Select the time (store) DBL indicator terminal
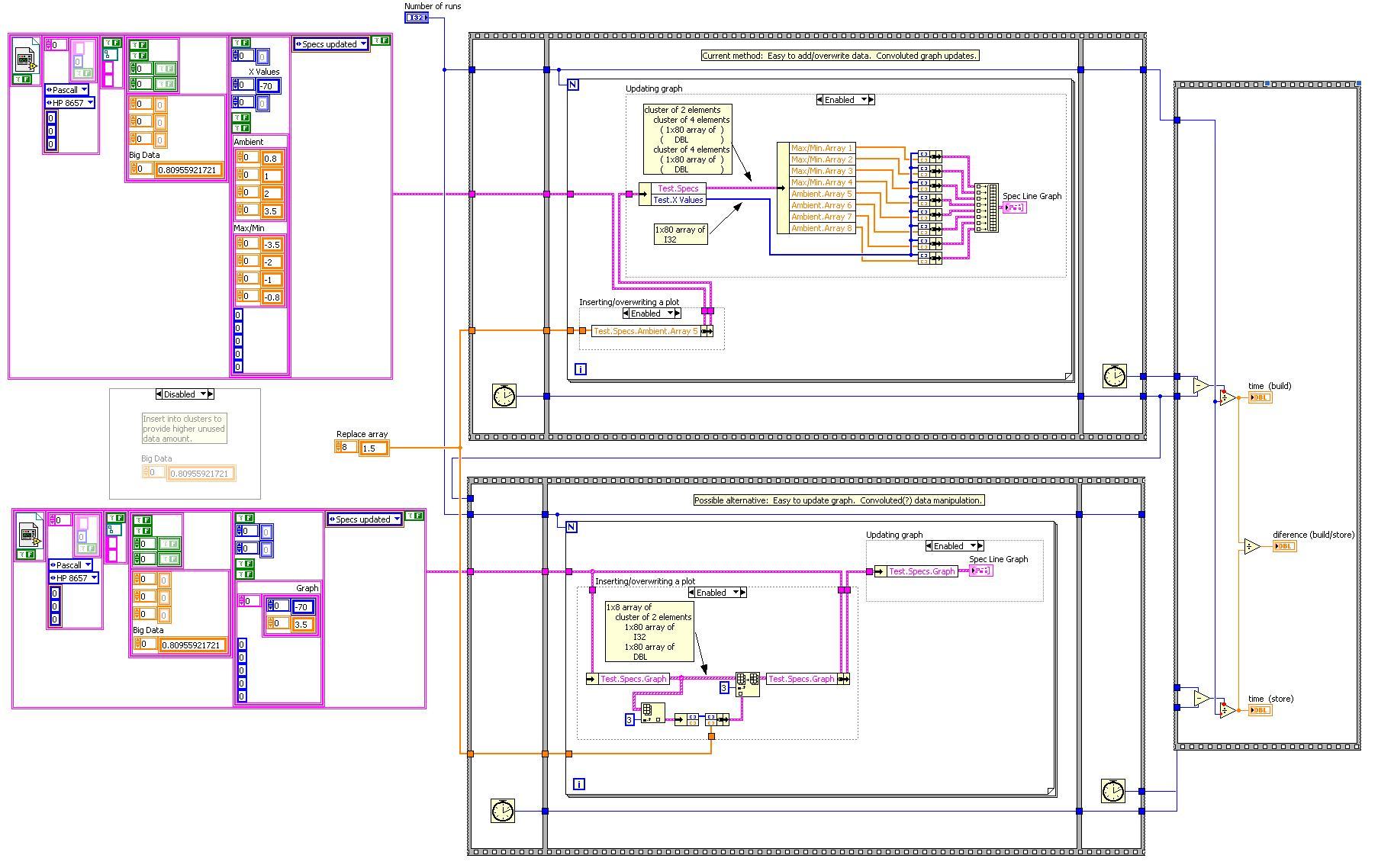This screenshot has width=1378, height=868. tap(1260, 710)
